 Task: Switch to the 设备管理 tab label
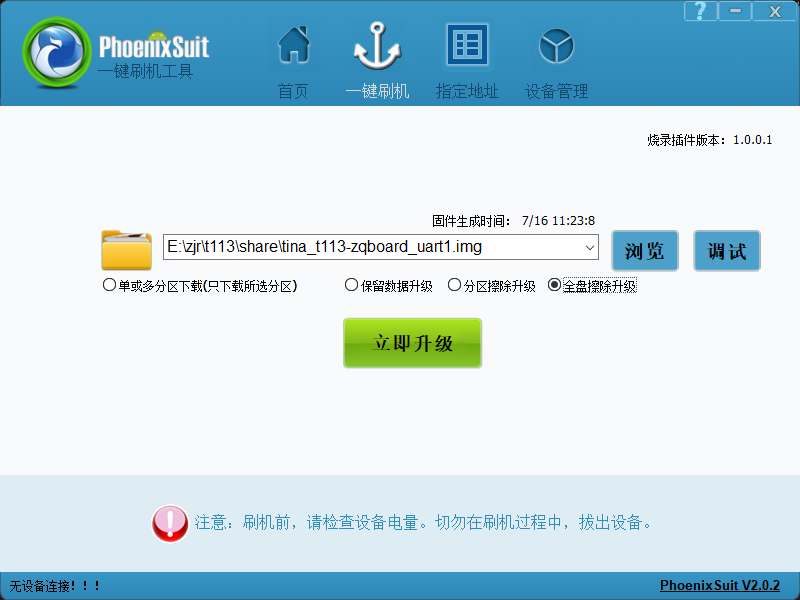[x=556, y=91]
